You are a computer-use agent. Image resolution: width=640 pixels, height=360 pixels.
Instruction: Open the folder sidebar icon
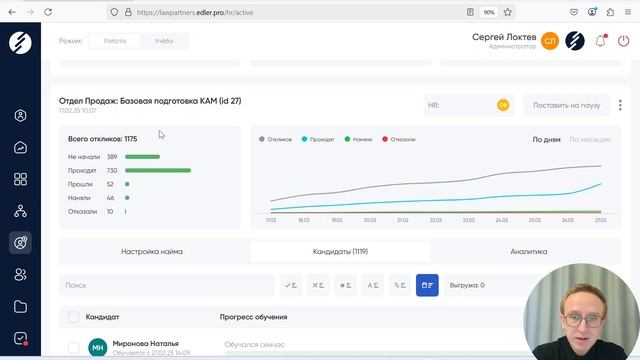coord(20,307)
